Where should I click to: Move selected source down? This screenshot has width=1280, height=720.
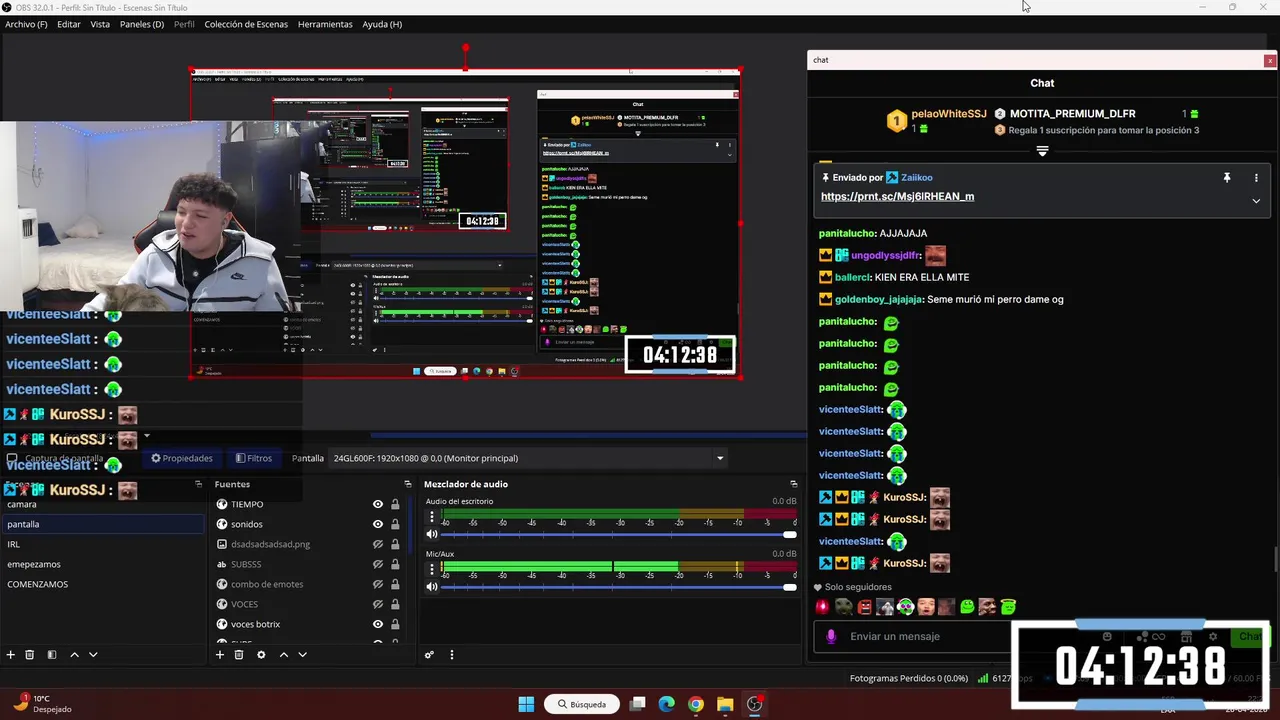click(302, 655)
